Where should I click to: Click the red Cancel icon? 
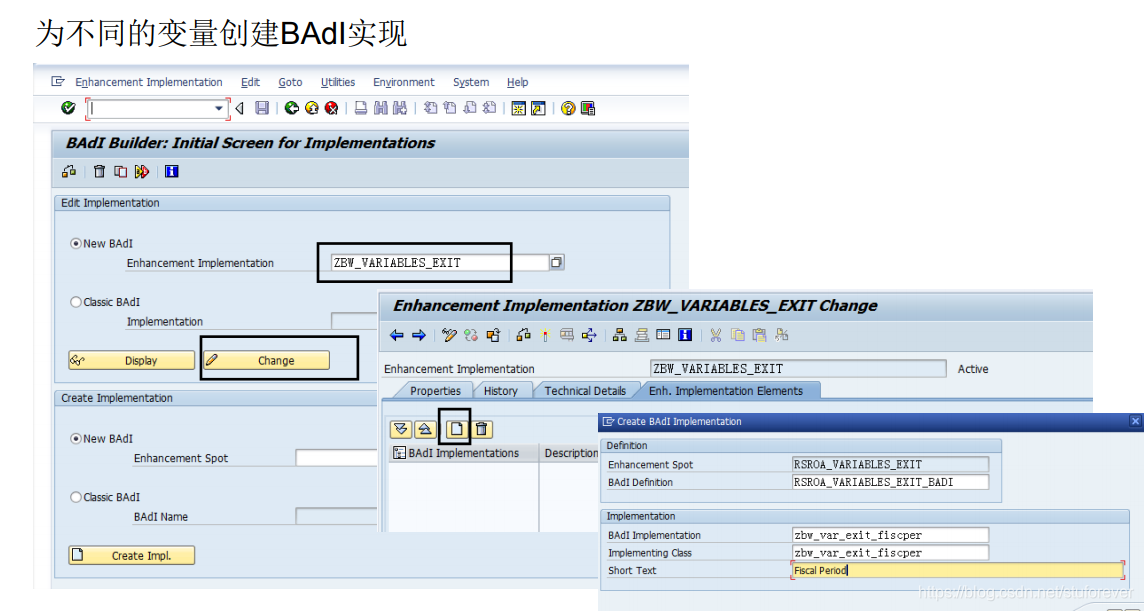click(332, 108)
